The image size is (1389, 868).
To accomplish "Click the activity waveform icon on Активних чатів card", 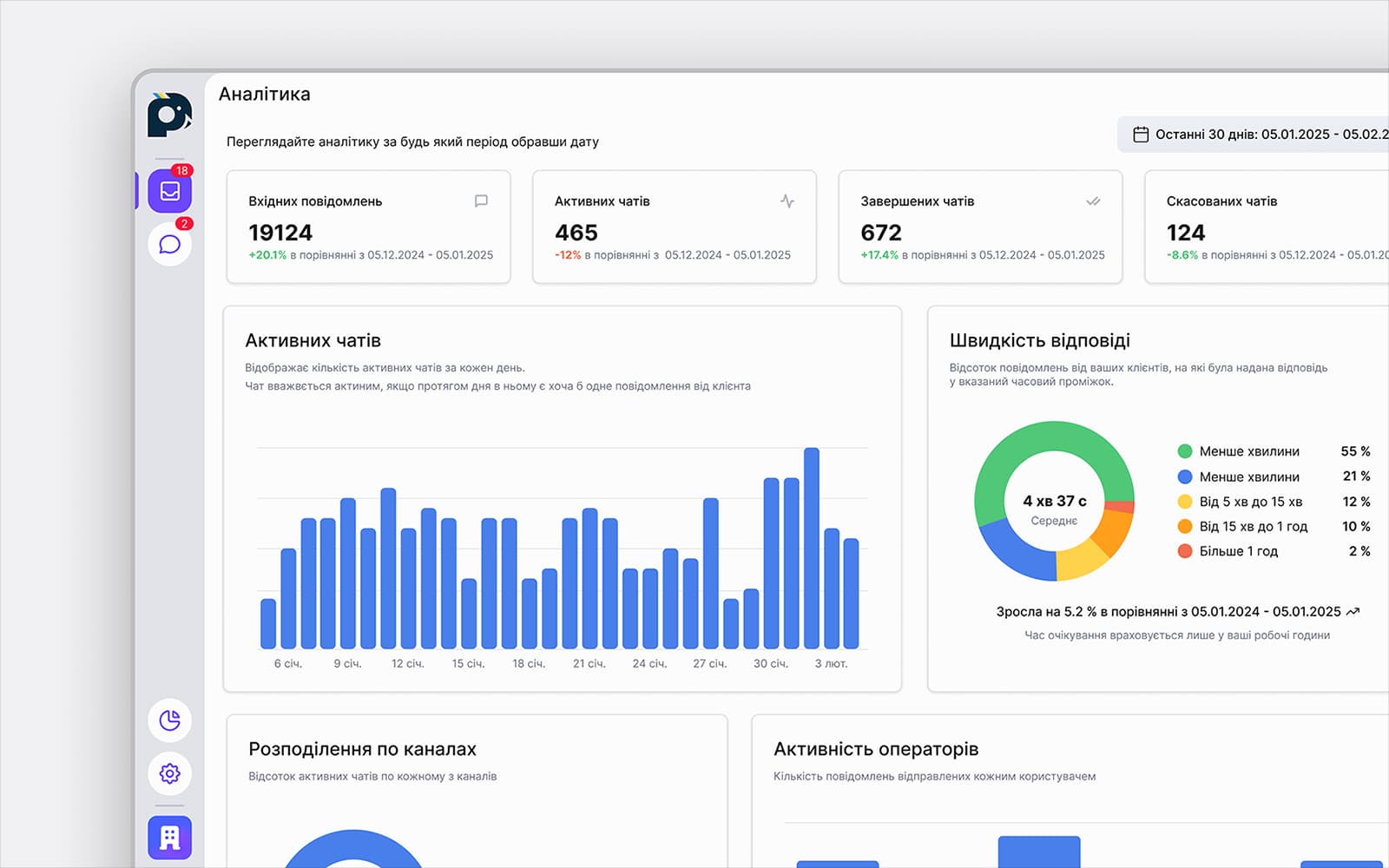I will pyautogui.click(x=787, y=201).
